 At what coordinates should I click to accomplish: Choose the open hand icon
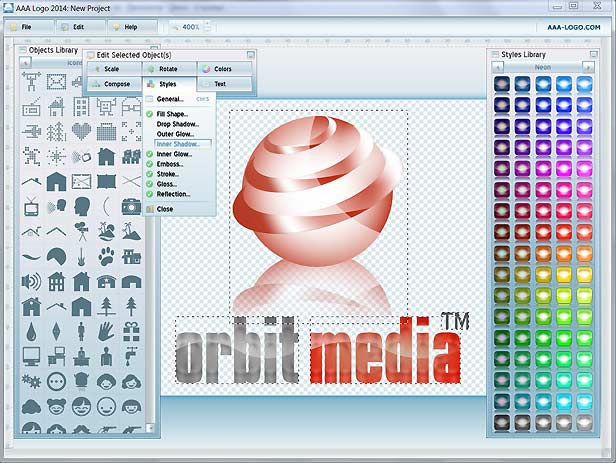(x=106, y=331)
